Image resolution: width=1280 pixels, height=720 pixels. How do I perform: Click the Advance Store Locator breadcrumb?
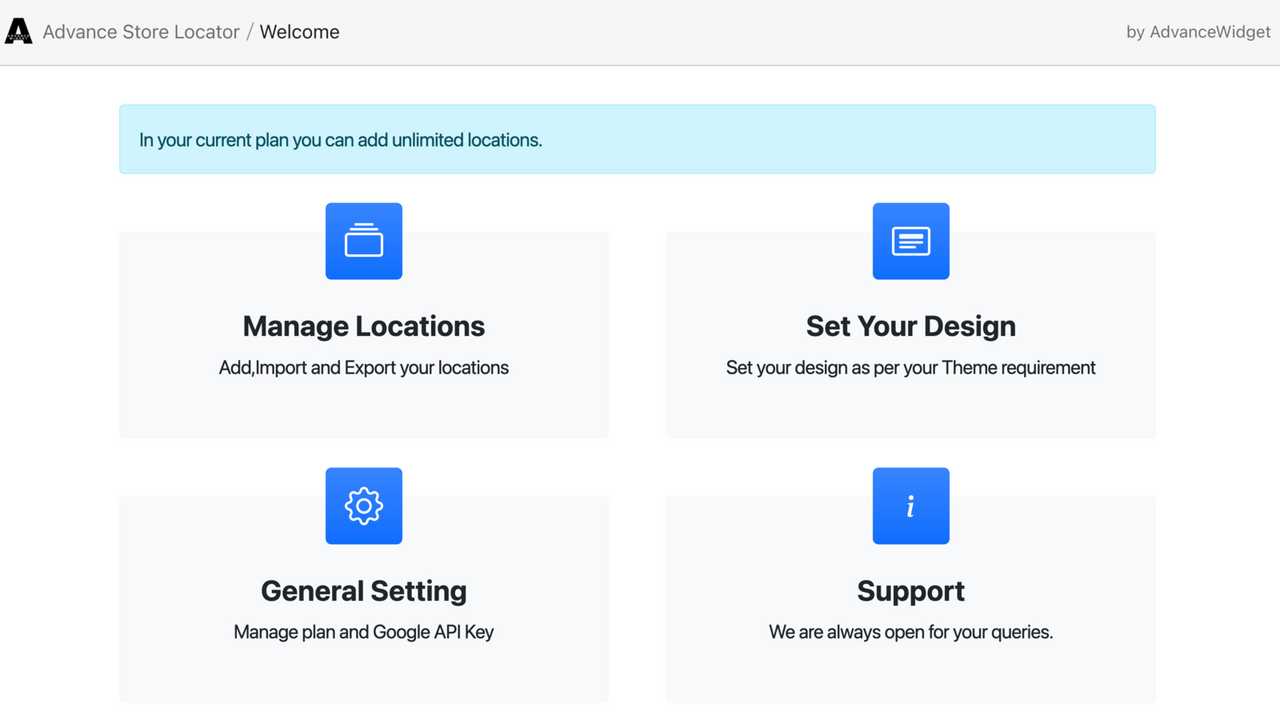click(141, 32)
